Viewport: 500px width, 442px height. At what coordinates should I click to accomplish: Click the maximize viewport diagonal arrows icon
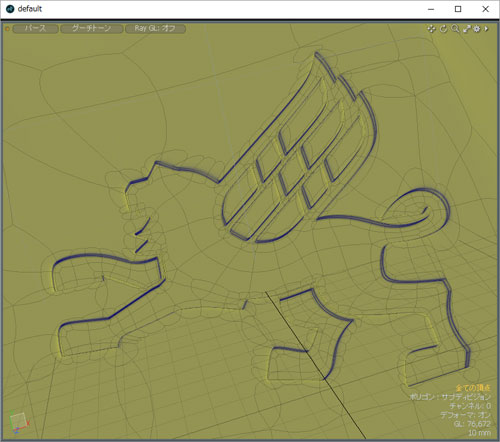pos(466,29)
